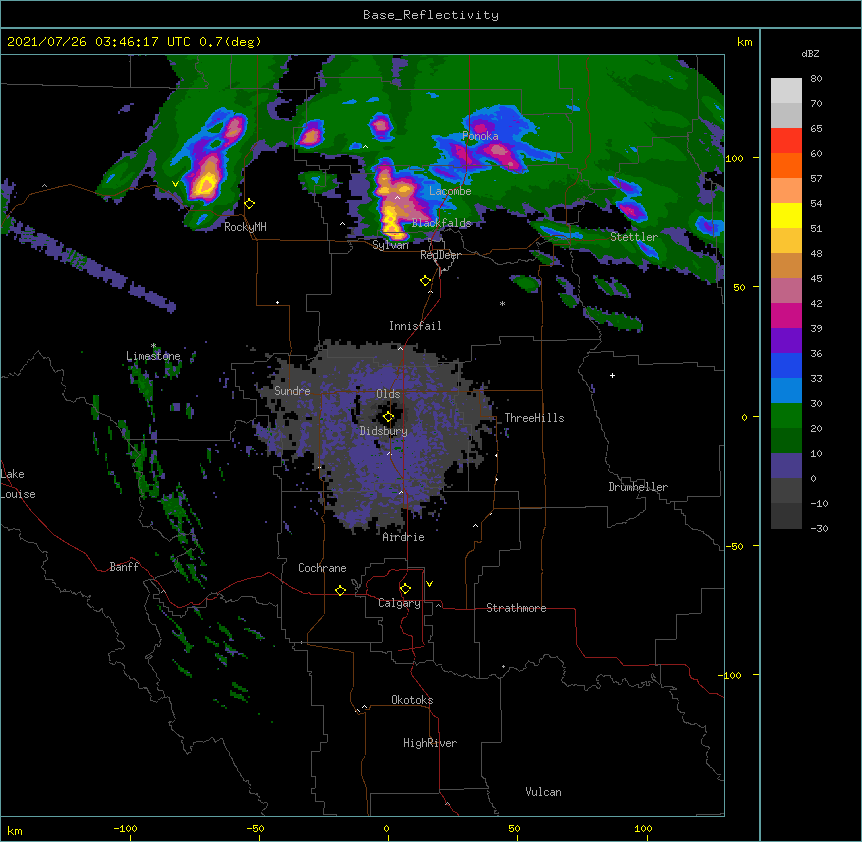Click the Innisfail label
Viewport: 862px width, 842px height.
pos(415,326)
